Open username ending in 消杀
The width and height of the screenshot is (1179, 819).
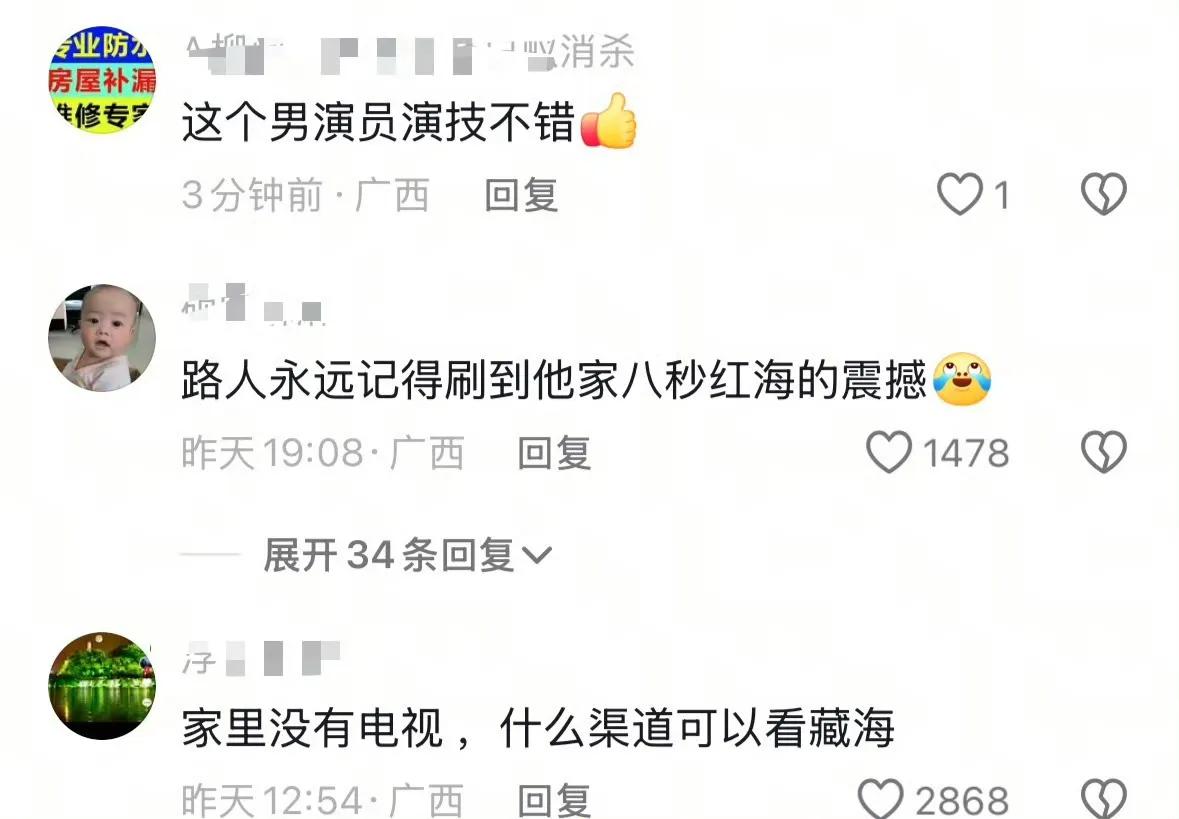[410, 53]
